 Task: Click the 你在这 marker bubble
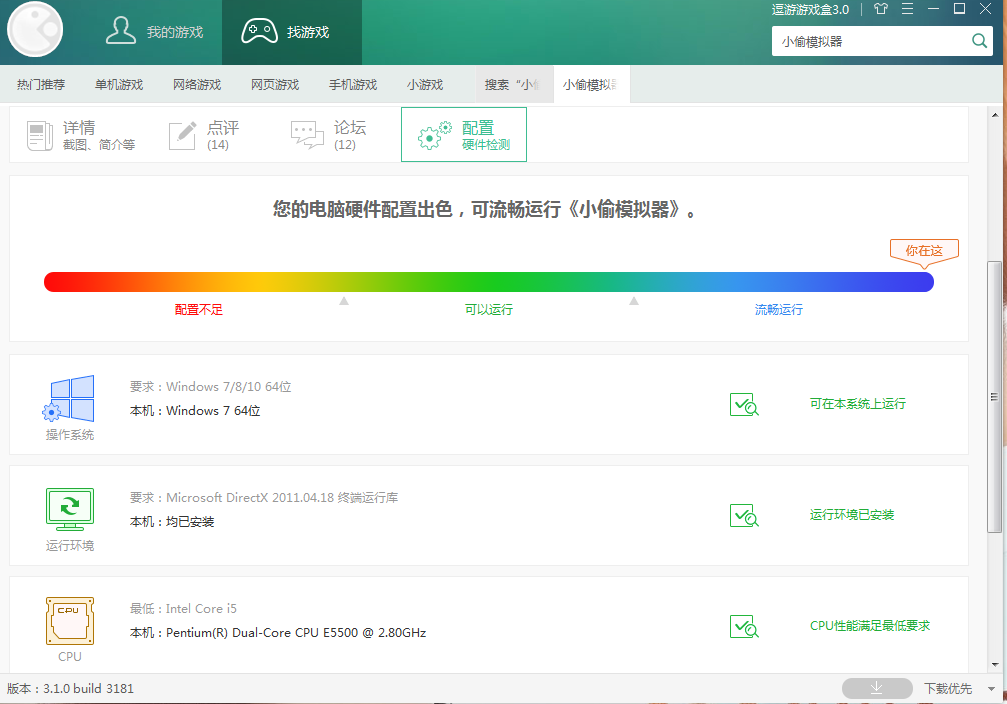pyautogui.click(x=924, y=251)
